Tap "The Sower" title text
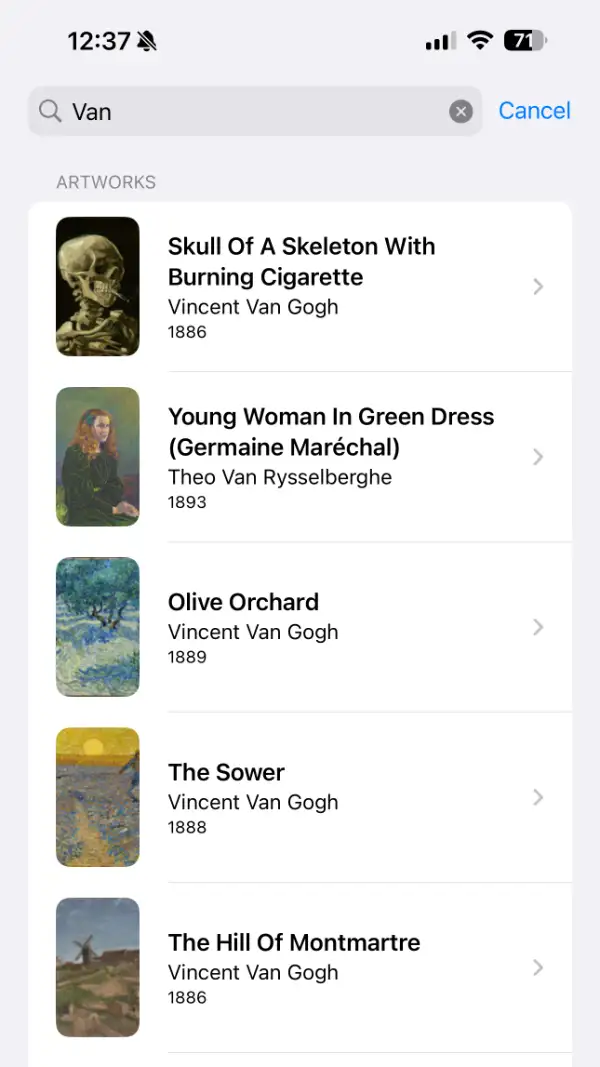600x1067 pixels. coord(226,772)
